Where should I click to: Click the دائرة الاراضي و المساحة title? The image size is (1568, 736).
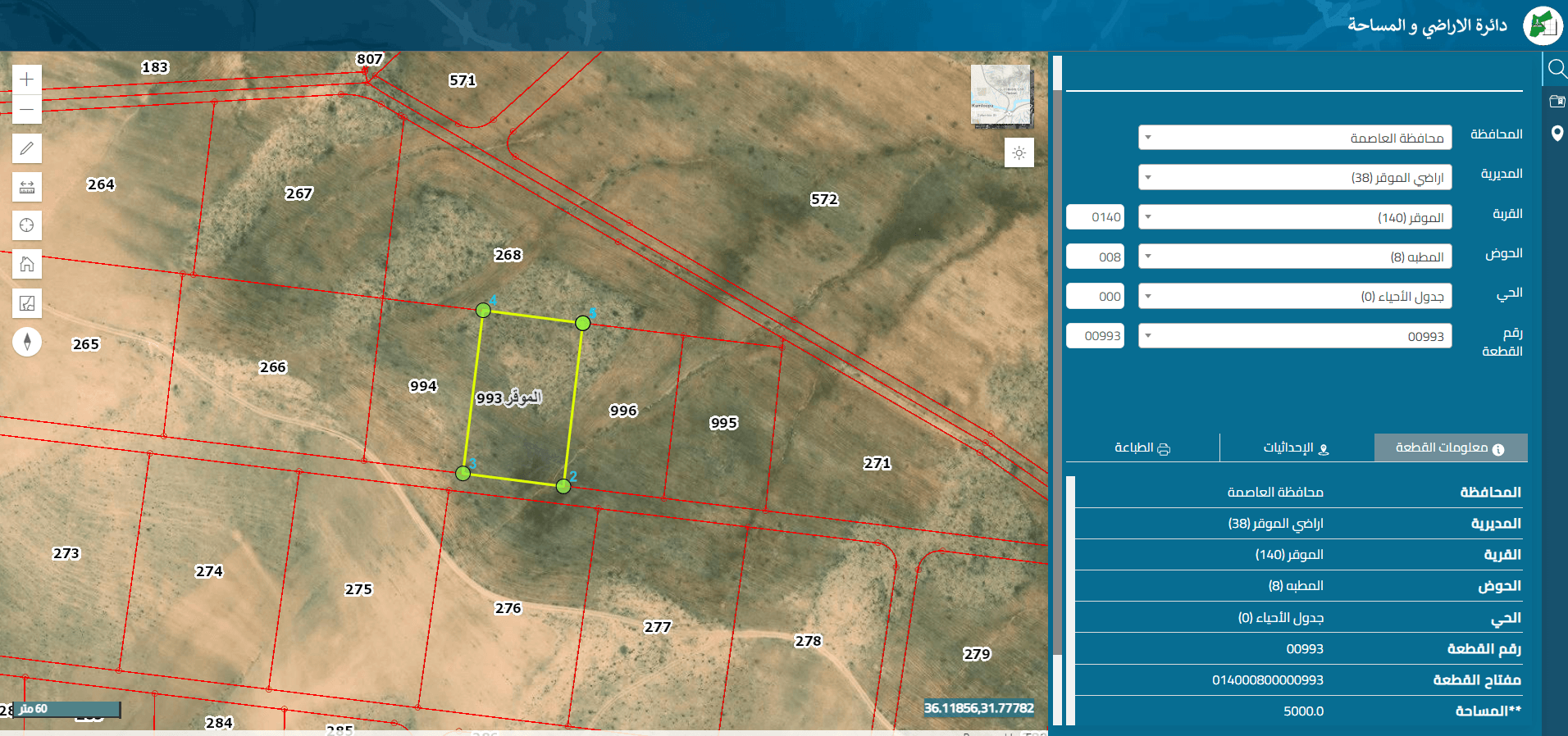click(x=1428, y=25)
